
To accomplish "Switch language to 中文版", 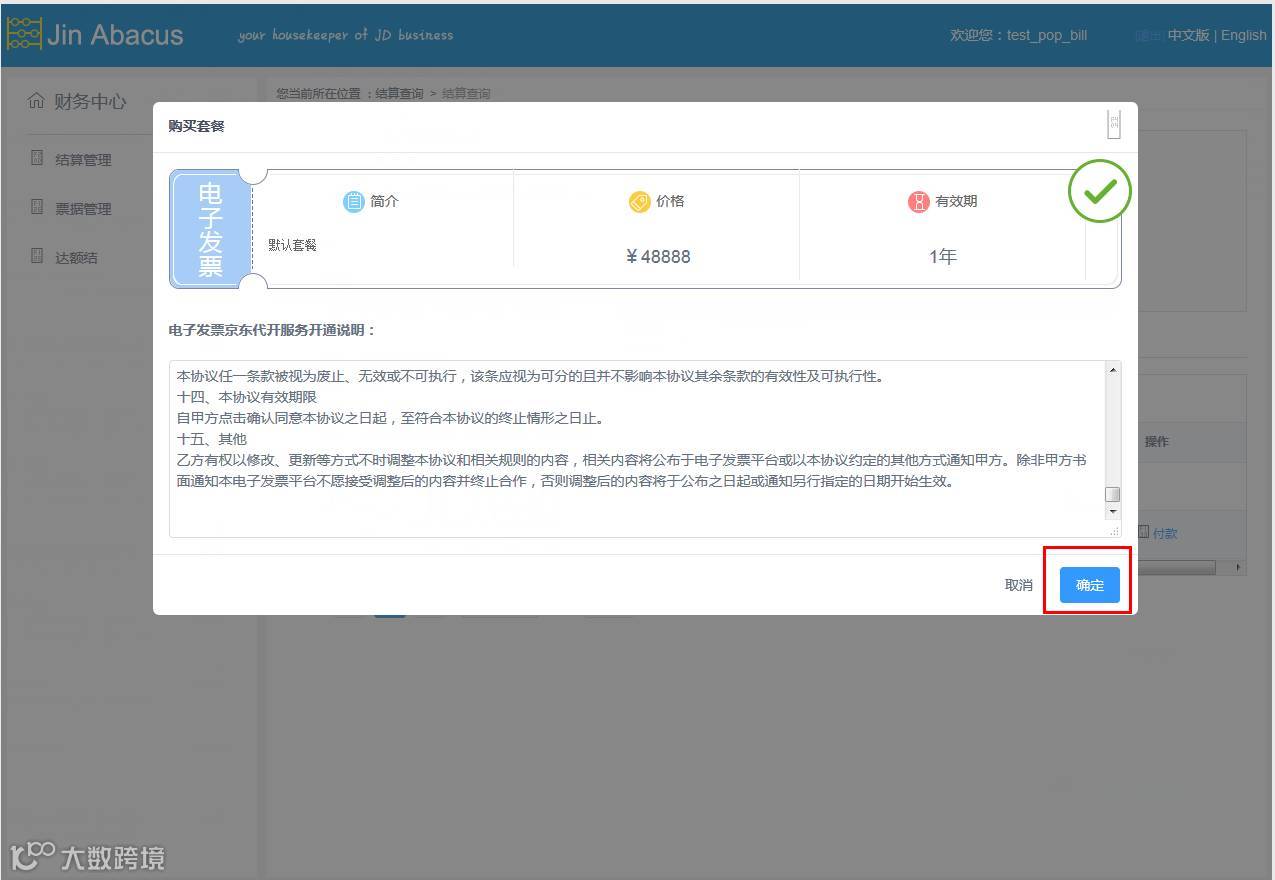I will click(x=1188, y=35).
